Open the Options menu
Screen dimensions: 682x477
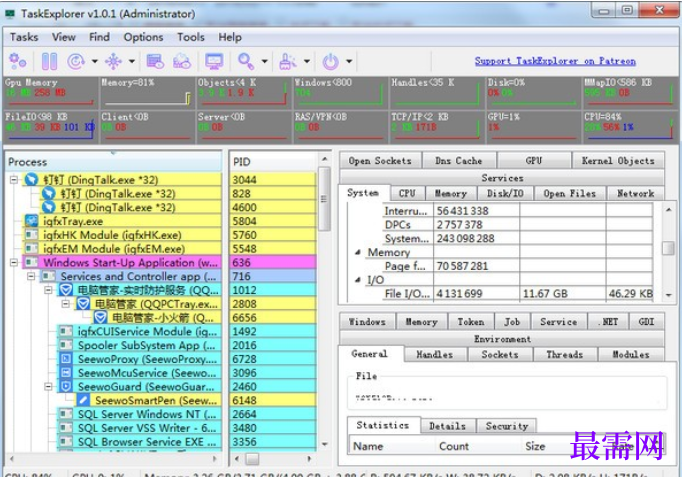pyautogui.click(x=143, y=37)
